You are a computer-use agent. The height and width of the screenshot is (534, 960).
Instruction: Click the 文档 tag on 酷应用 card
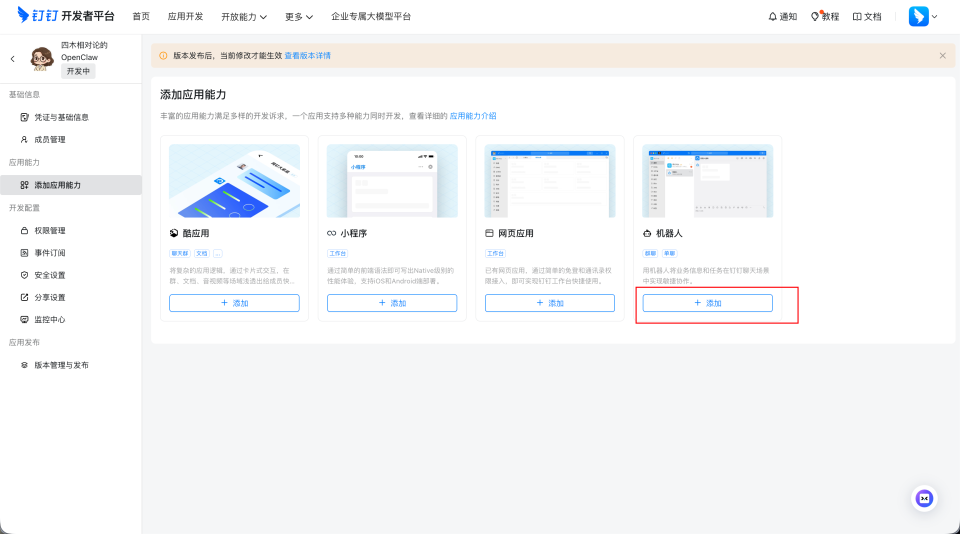pos(202,254)
